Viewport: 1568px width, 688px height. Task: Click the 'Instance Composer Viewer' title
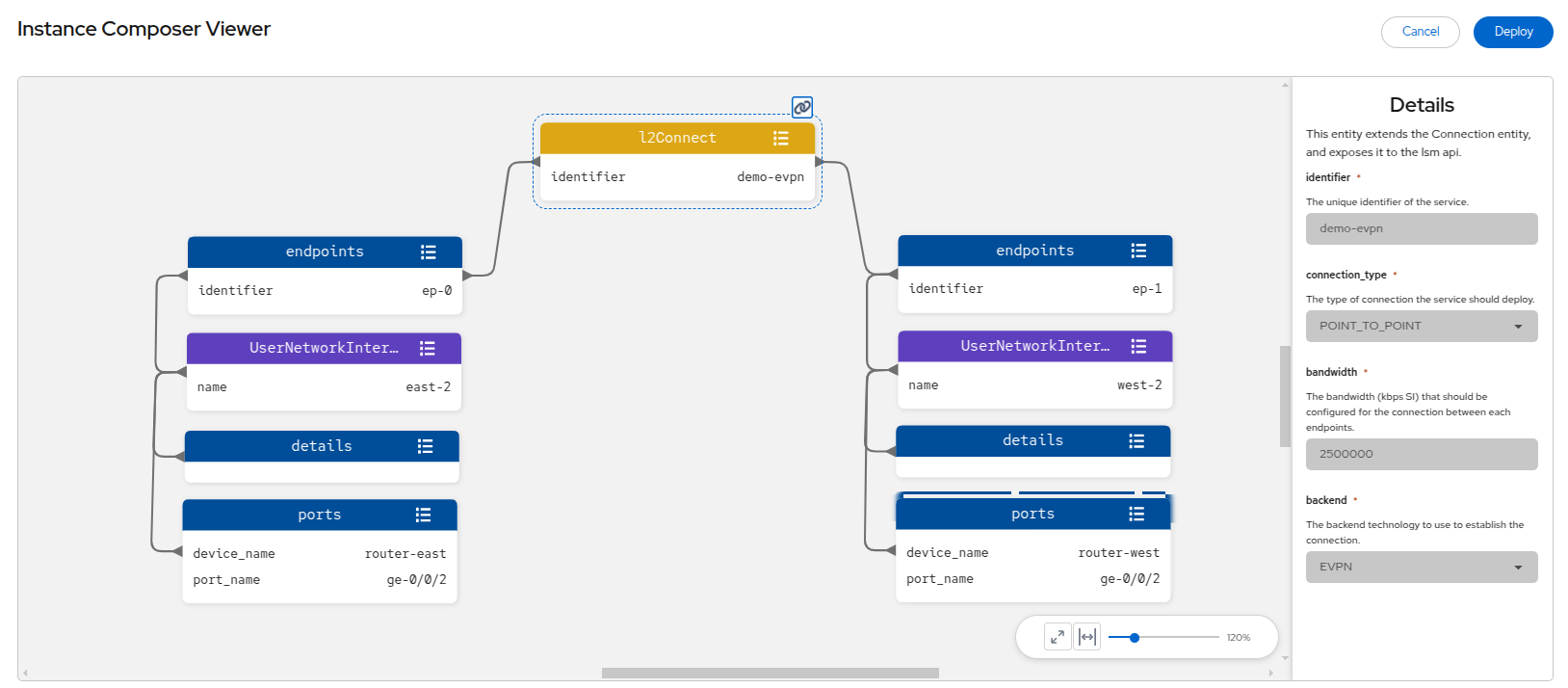(144, 29)
